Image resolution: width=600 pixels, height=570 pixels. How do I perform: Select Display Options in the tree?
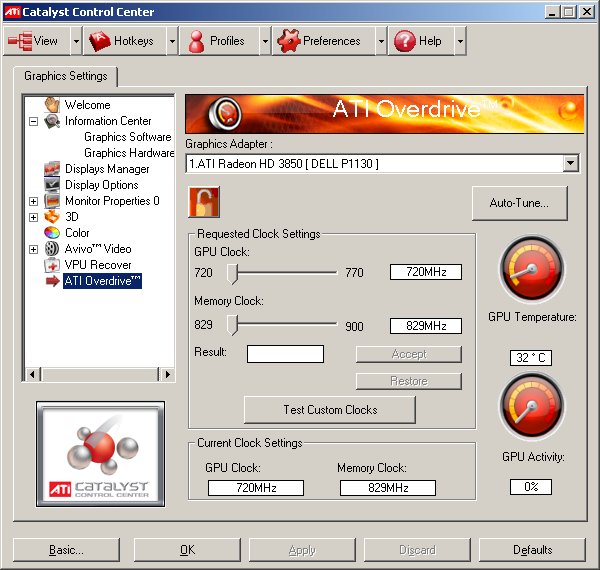[102, 185]
